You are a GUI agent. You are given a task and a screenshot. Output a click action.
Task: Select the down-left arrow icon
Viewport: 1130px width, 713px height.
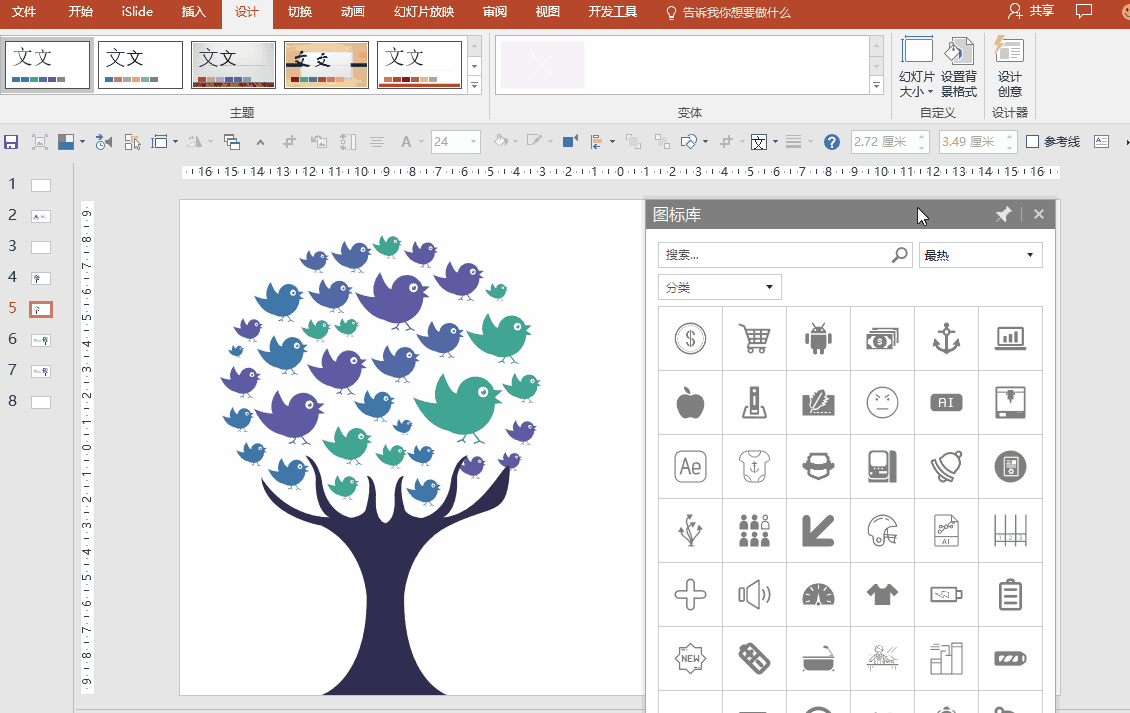(x=818, y=531)
